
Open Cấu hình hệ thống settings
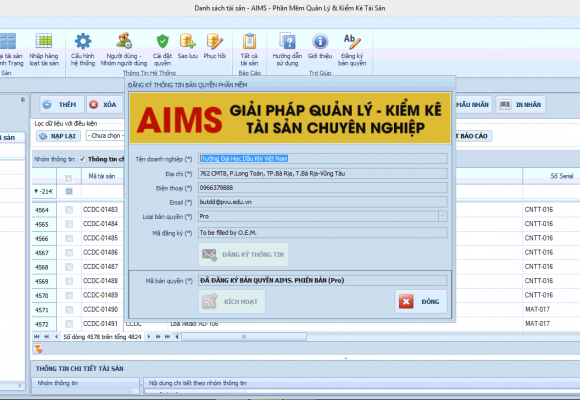(x=83, y=50)
